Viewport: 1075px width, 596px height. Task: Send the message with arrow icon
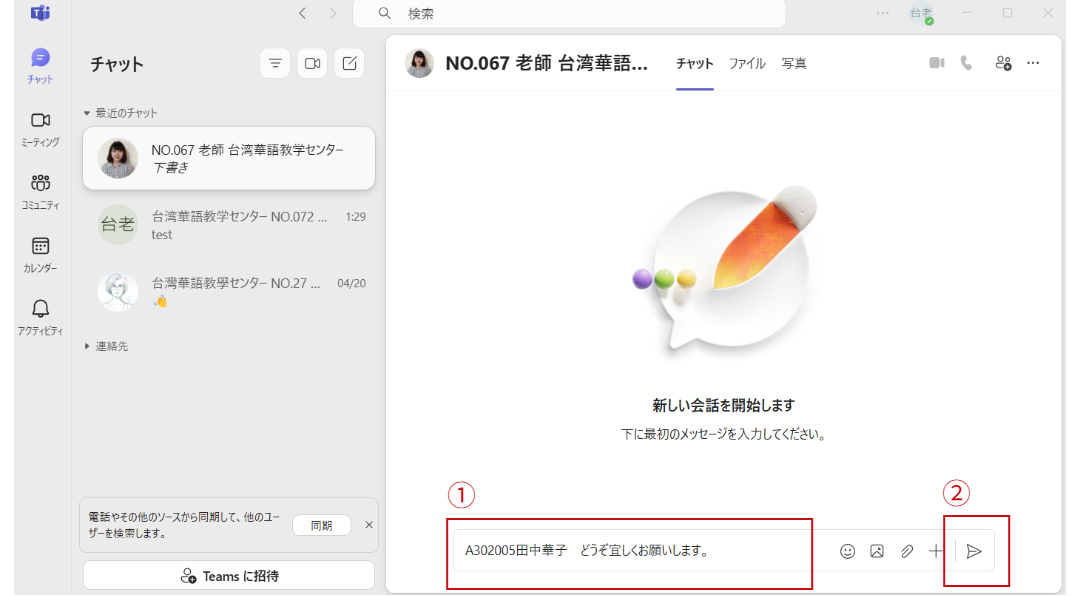(x=974, y=551)
